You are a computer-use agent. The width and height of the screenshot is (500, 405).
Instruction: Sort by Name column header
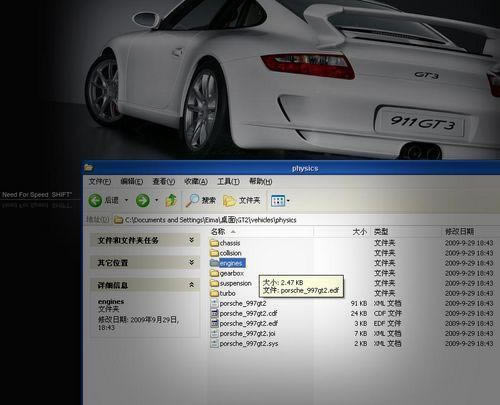(x=261, y=231)
